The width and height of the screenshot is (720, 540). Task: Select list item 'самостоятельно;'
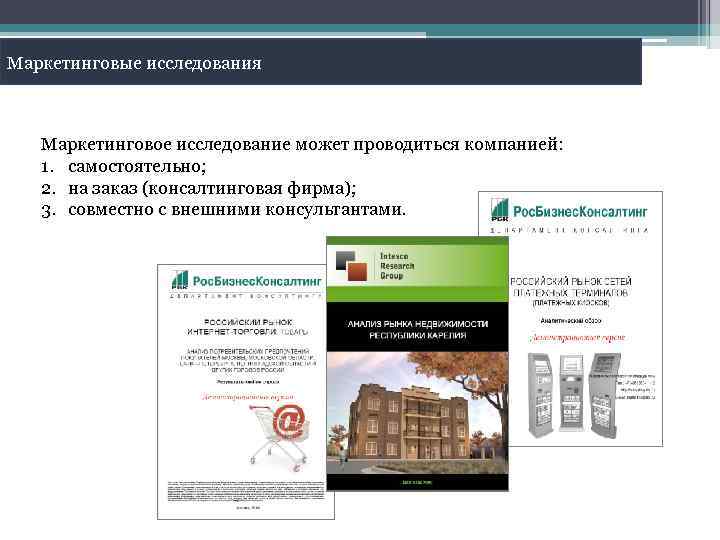[x=137, y=166]
